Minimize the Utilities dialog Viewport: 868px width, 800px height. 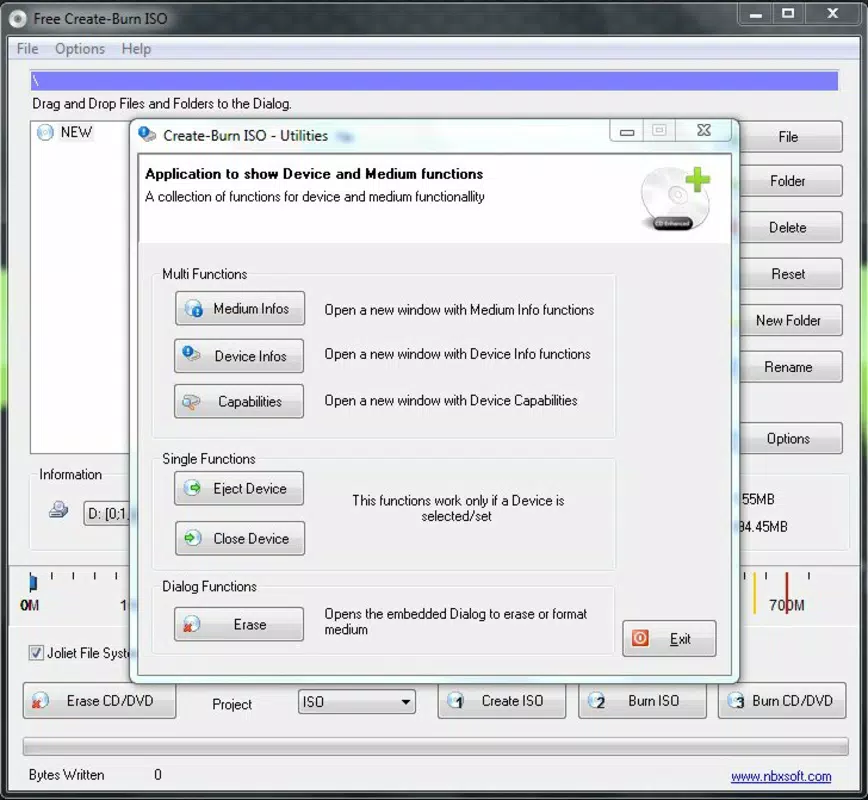(x=627, y=131)
